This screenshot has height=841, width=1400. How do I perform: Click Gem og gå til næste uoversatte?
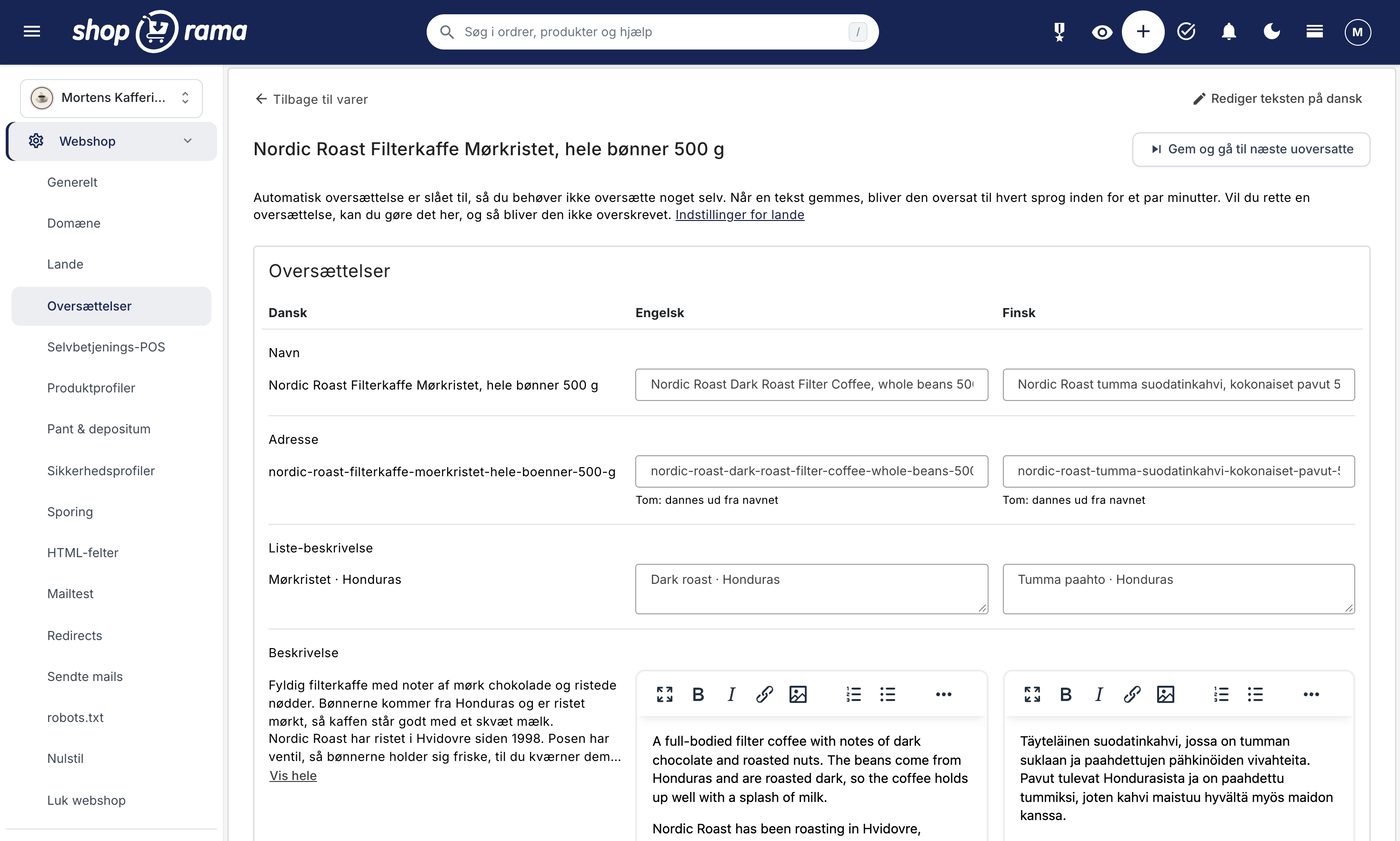(1251, 149)
